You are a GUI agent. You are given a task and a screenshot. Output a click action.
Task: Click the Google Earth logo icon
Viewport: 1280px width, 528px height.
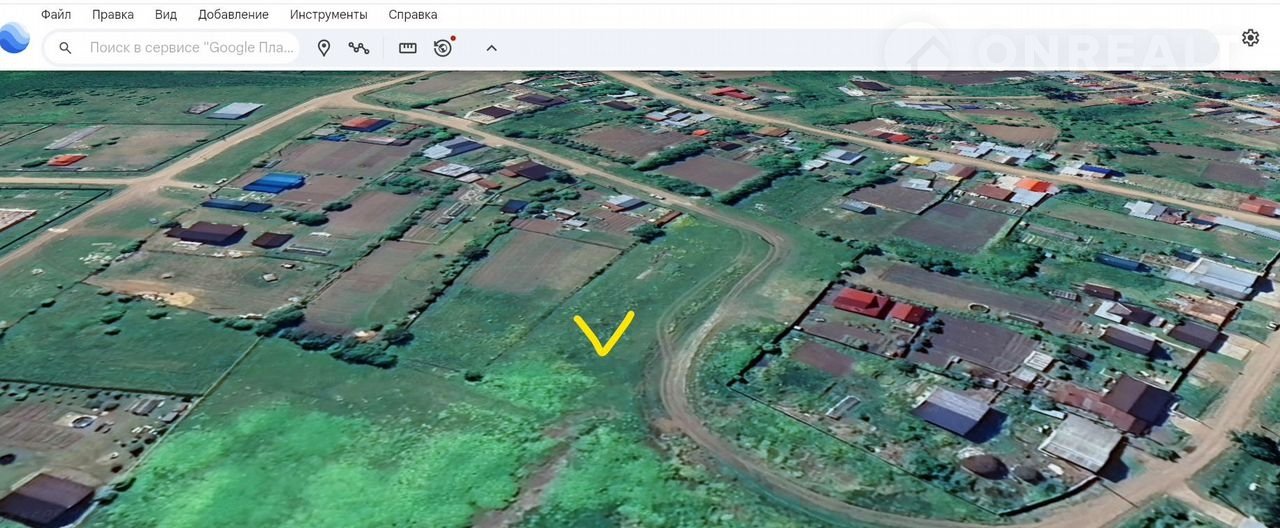click(x=14, y=40)
